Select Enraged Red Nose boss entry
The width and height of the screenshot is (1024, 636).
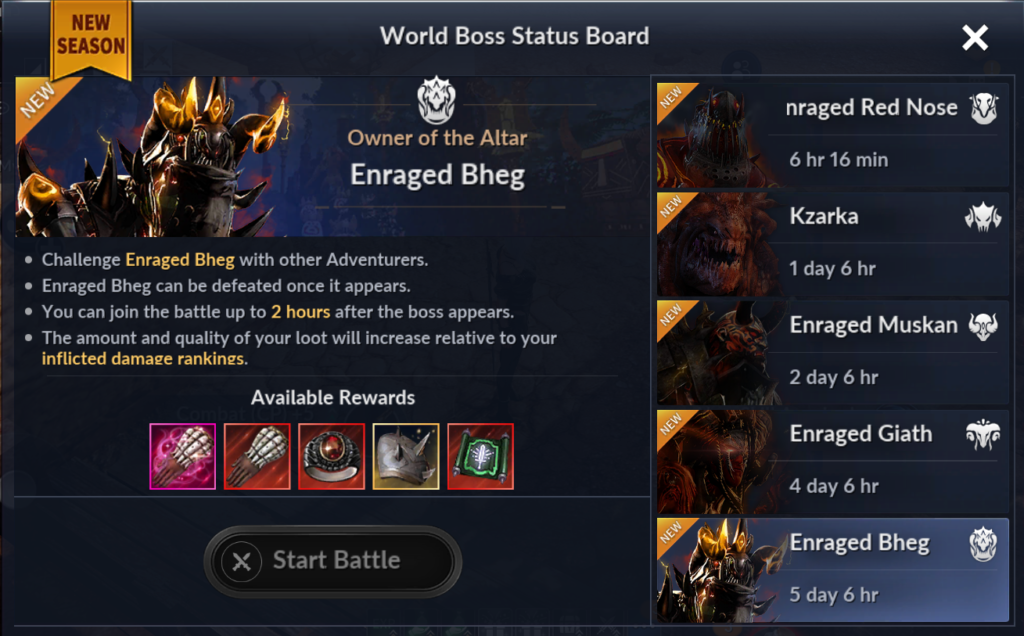pyautogui.click(x=833, y=135)
